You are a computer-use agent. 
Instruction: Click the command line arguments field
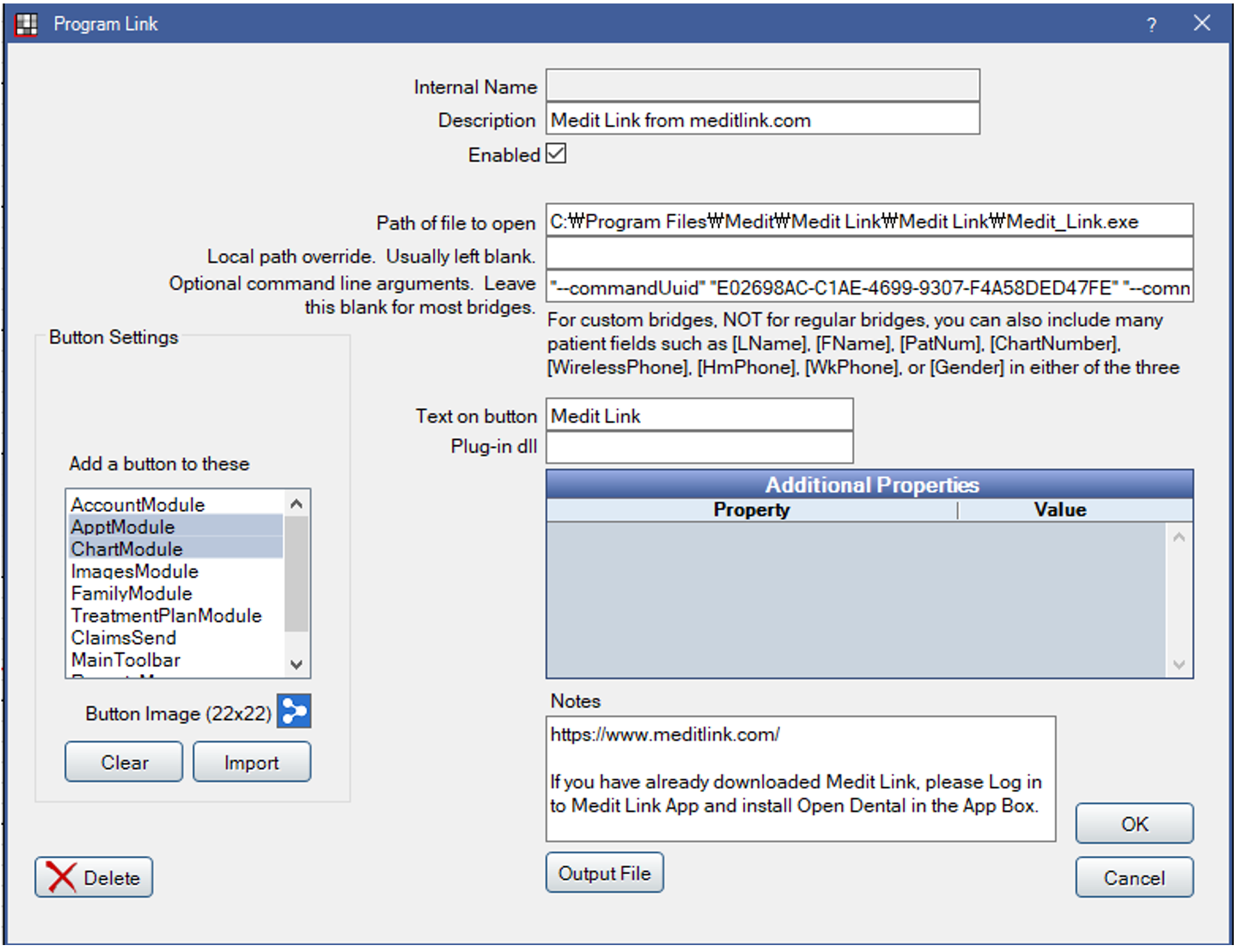(x=870, y=287)
